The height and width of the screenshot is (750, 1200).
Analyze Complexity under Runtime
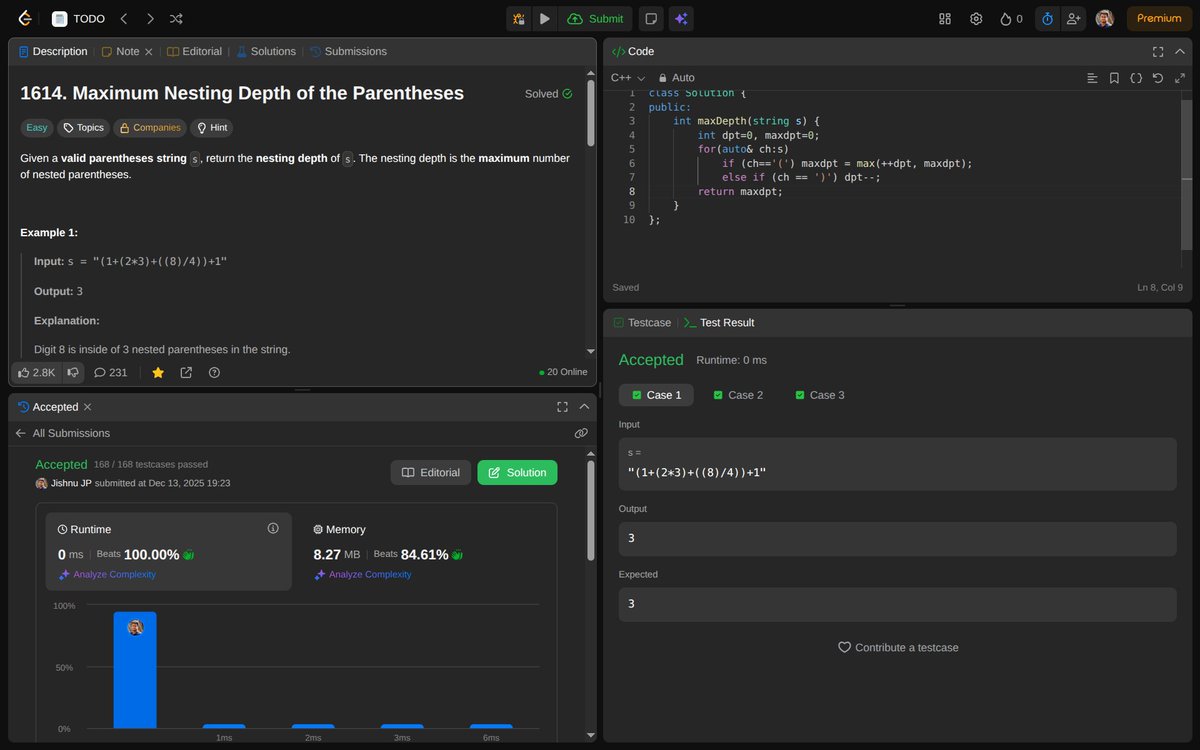[x=107, y=574]
